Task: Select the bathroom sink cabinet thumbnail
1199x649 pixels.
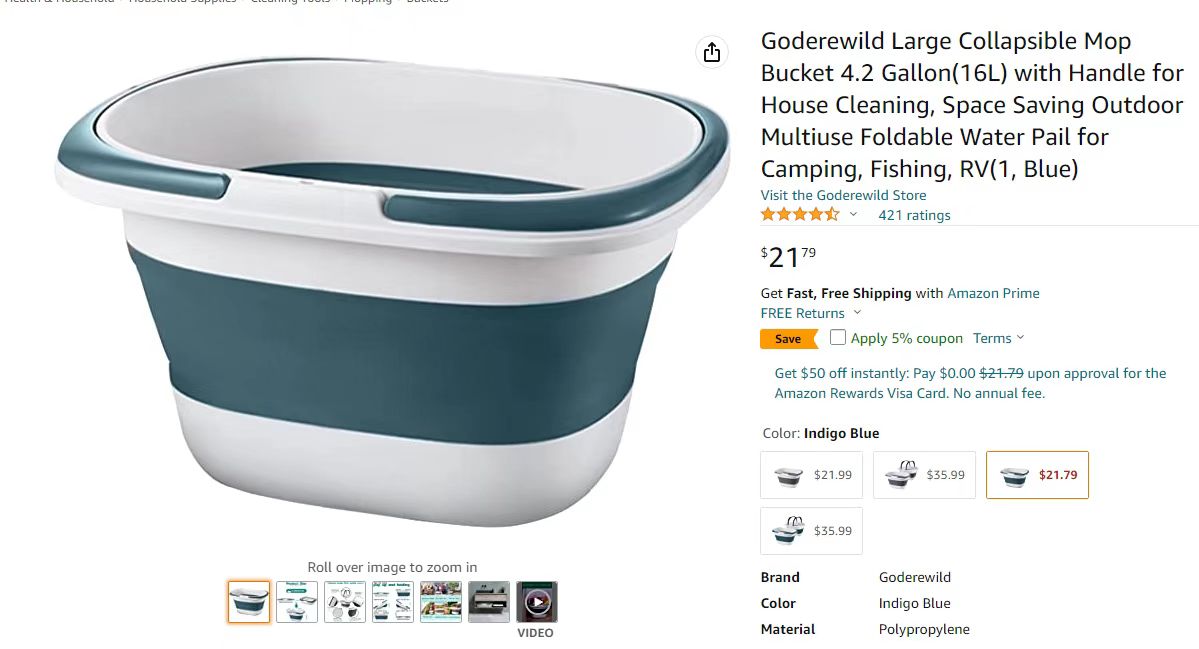Action: [x=489, y=602]
